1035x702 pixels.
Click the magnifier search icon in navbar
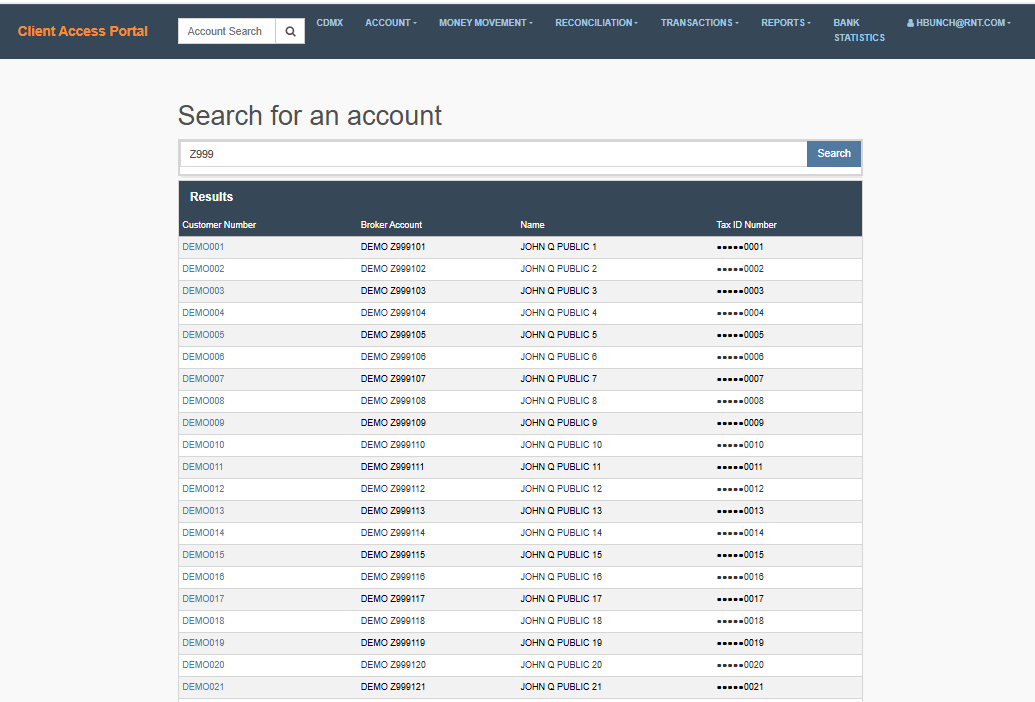click(x=290, y=31)
